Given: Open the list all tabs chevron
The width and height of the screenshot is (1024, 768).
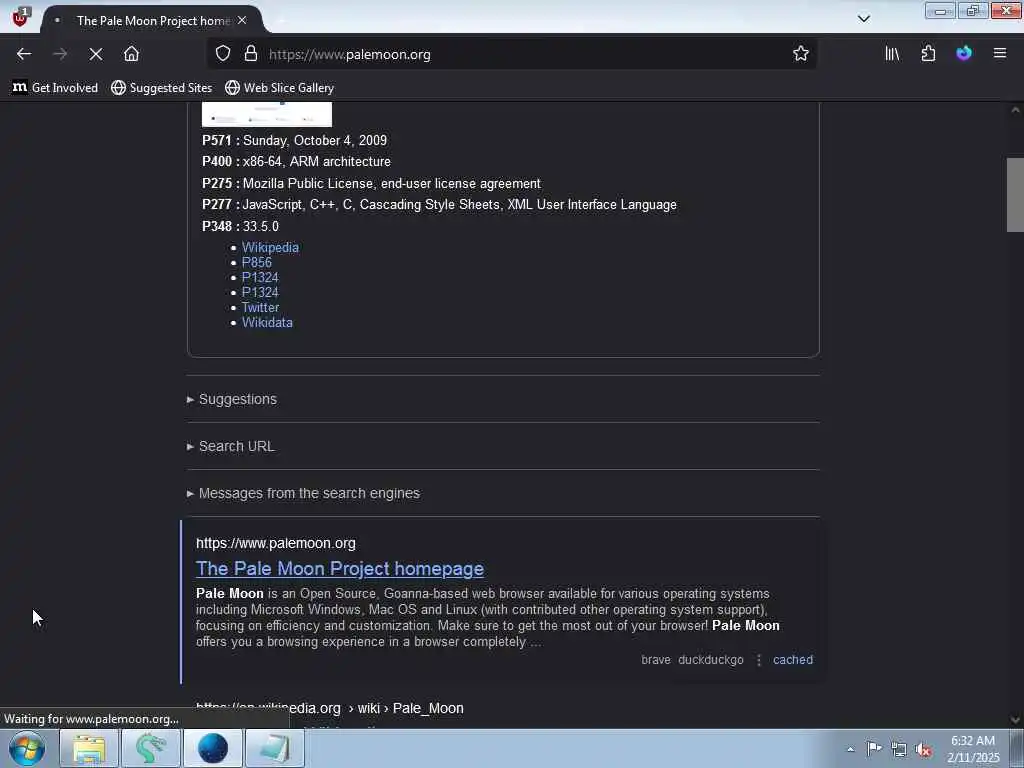Looking at the screenshot, I should [x=864, y=18].
